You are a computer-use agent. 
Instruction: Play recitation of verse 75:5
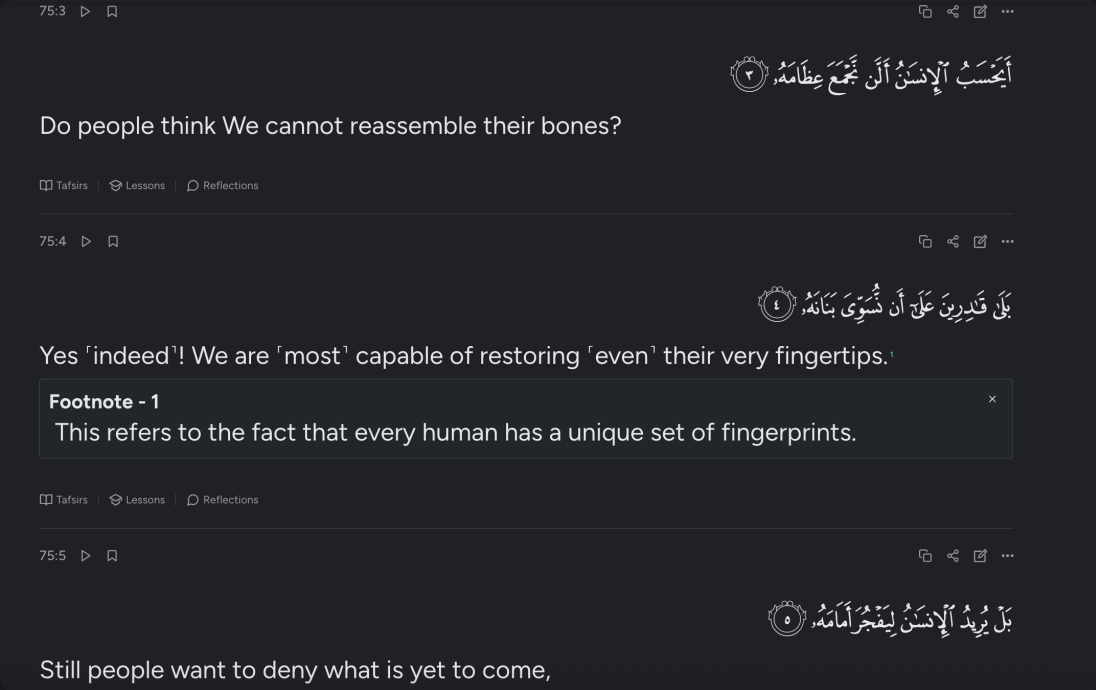pyautogui.click(x=85, y=556)
